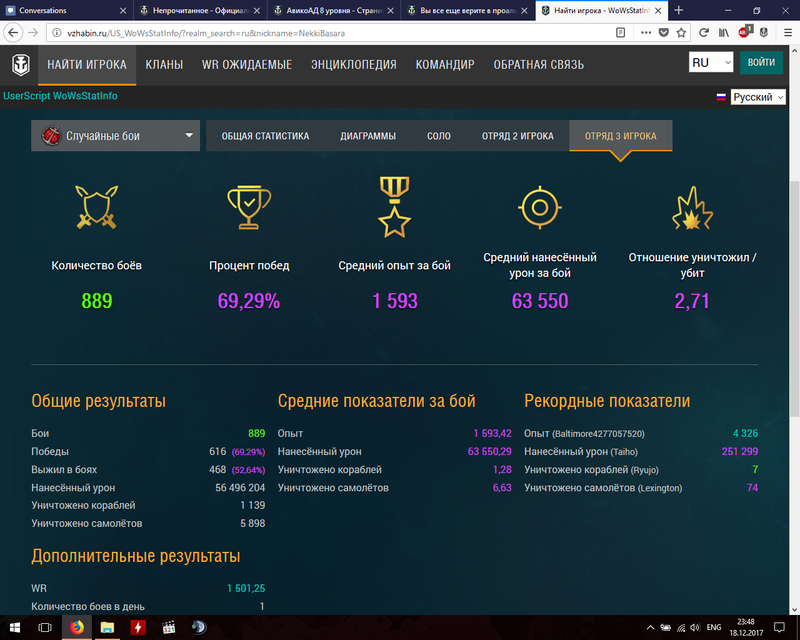800x640 pixels.
Task: Open the clapperboard video app on taskbar
Action: [x=168, y=627]
